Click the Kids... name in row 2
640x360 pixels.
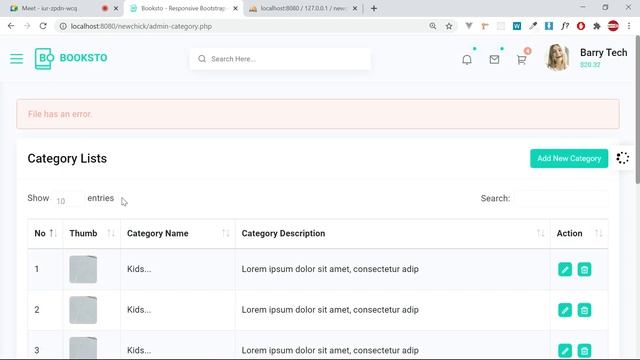point(139,310)
